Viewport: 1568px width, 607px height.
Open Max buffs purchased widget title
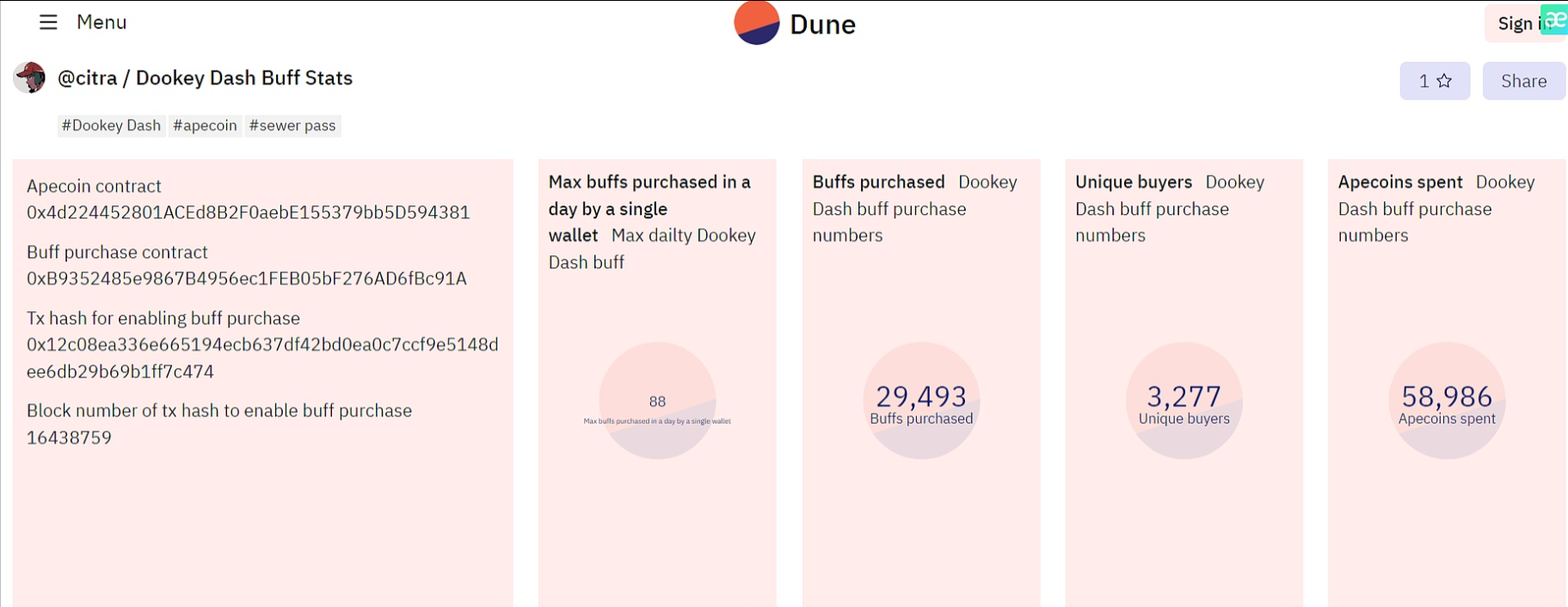649,195
